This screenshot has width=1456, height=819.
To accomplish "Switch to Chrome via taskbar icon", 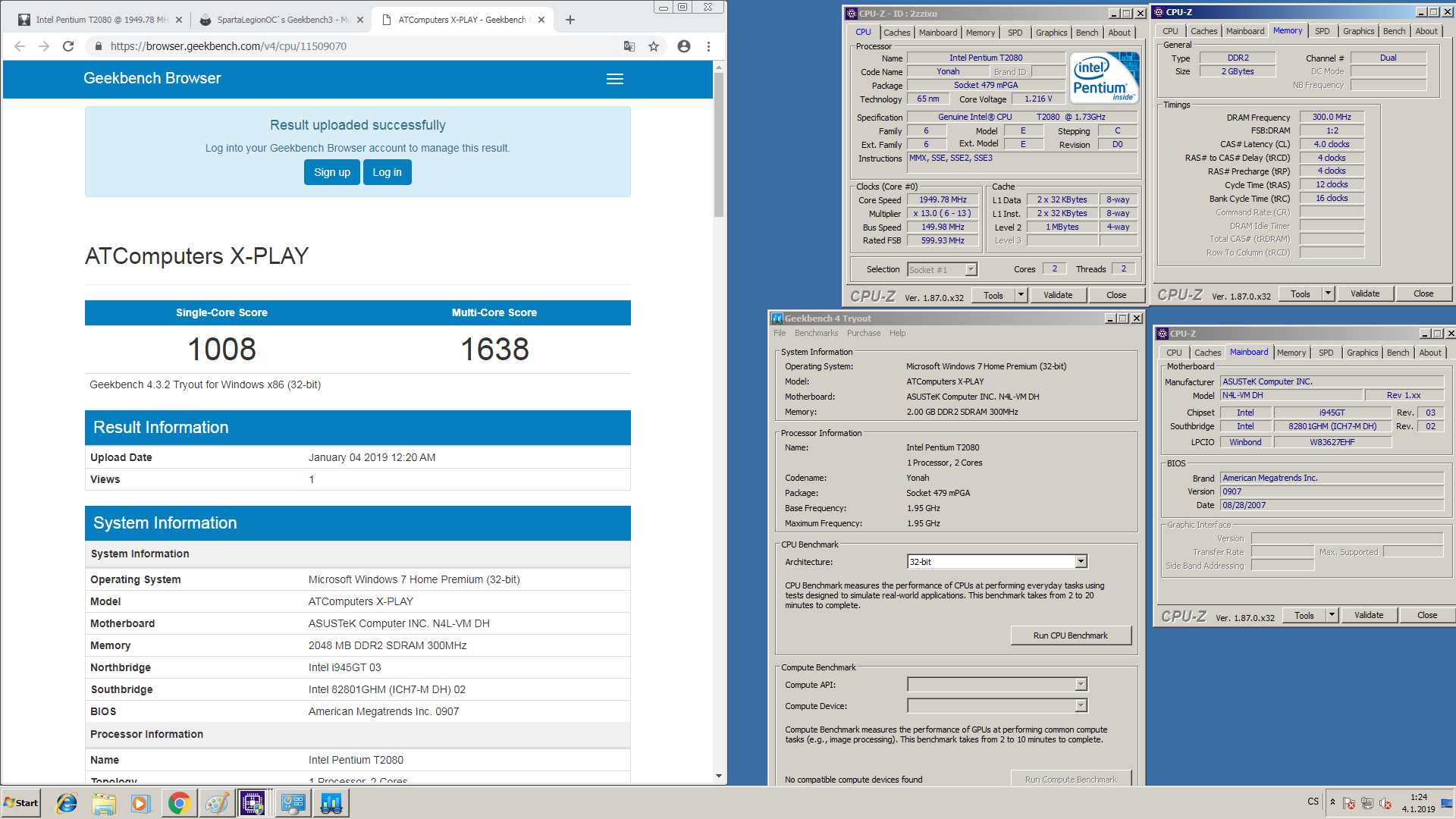I will pos(179,803).
